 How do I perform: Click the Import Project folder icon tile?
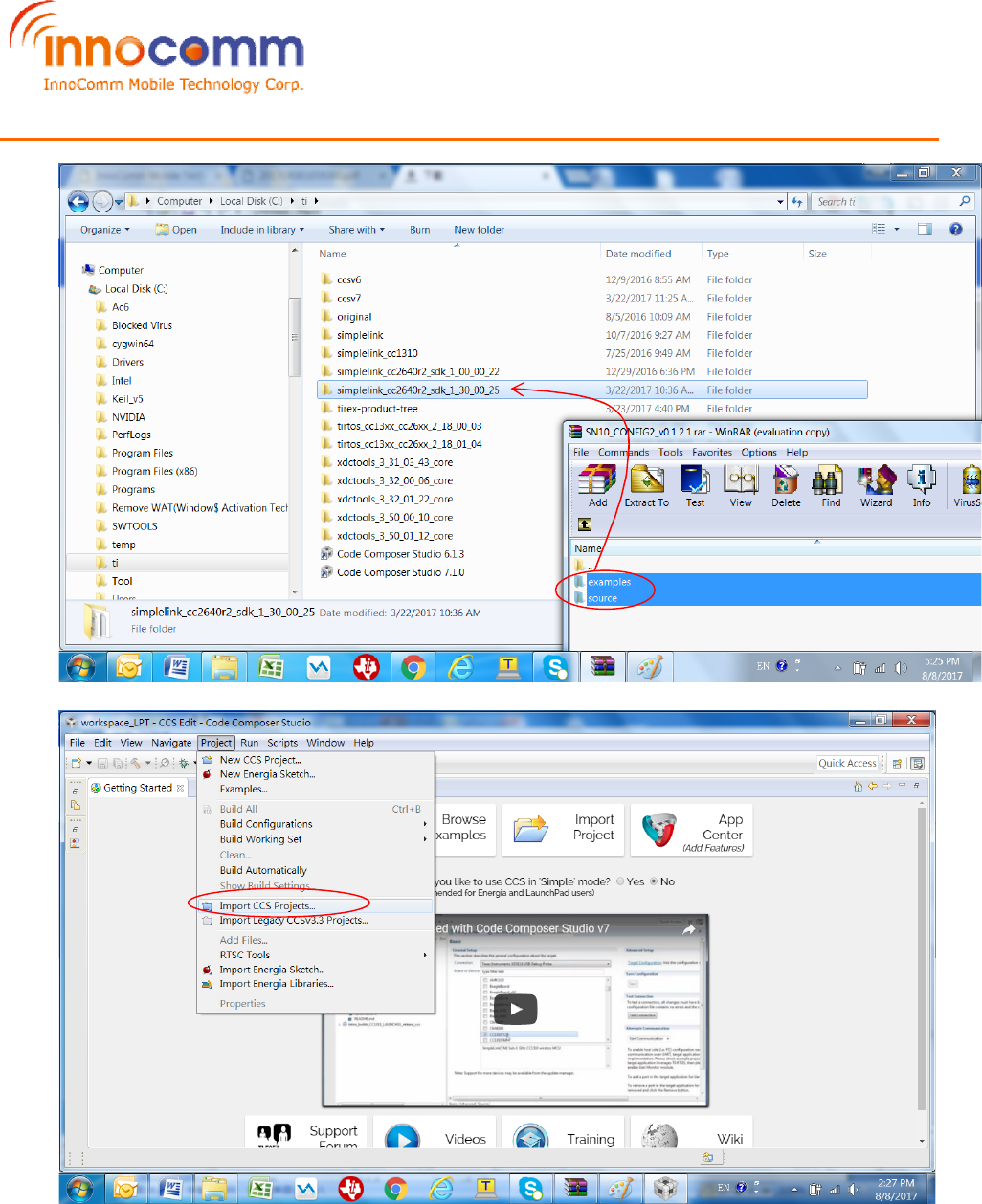coord(564,828)
